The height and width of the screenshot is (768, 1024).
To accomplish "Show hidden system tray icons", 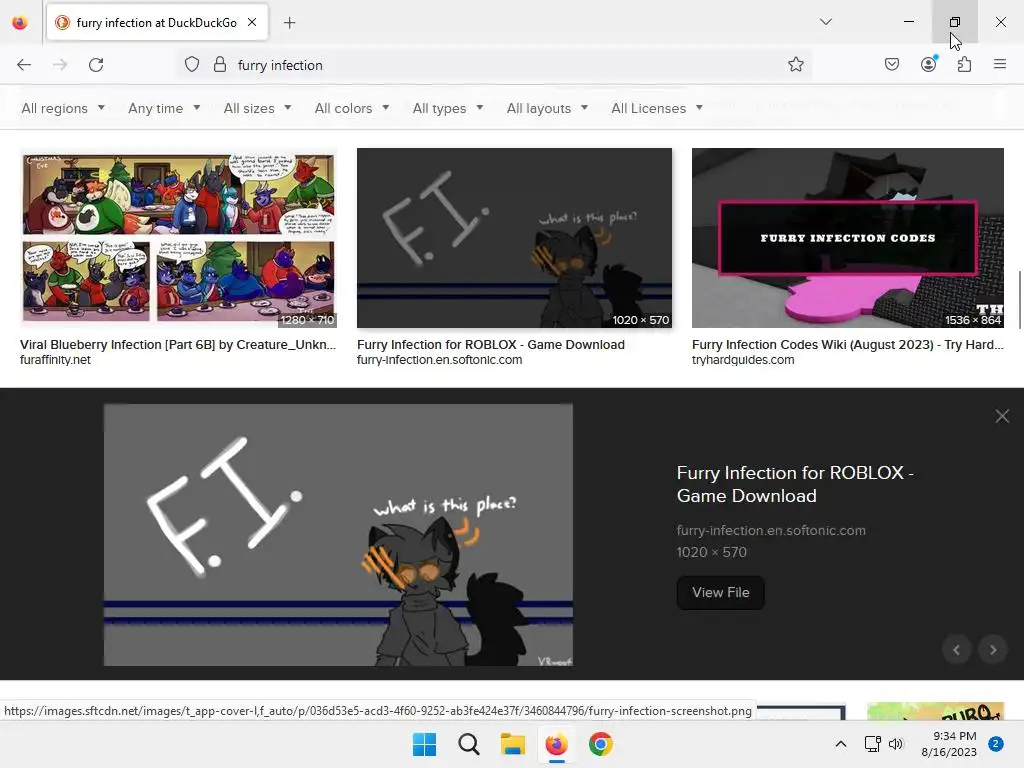I will pyautogui.click(x=841, y=744).
